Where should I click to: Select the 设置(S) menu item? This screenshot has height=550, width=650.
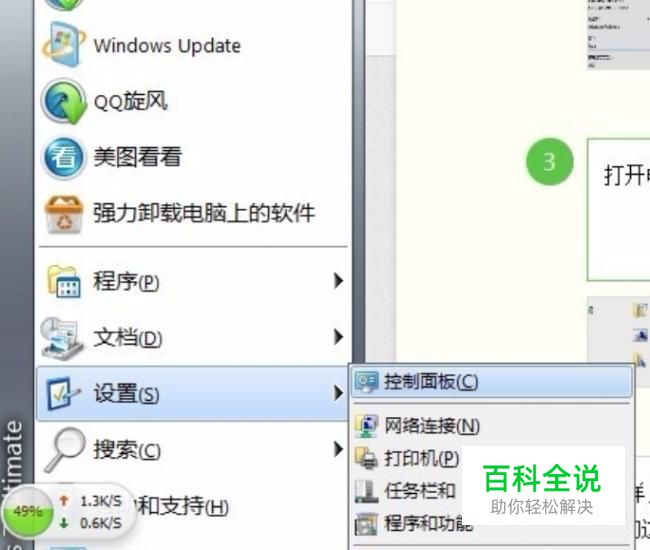coord(193,393)
